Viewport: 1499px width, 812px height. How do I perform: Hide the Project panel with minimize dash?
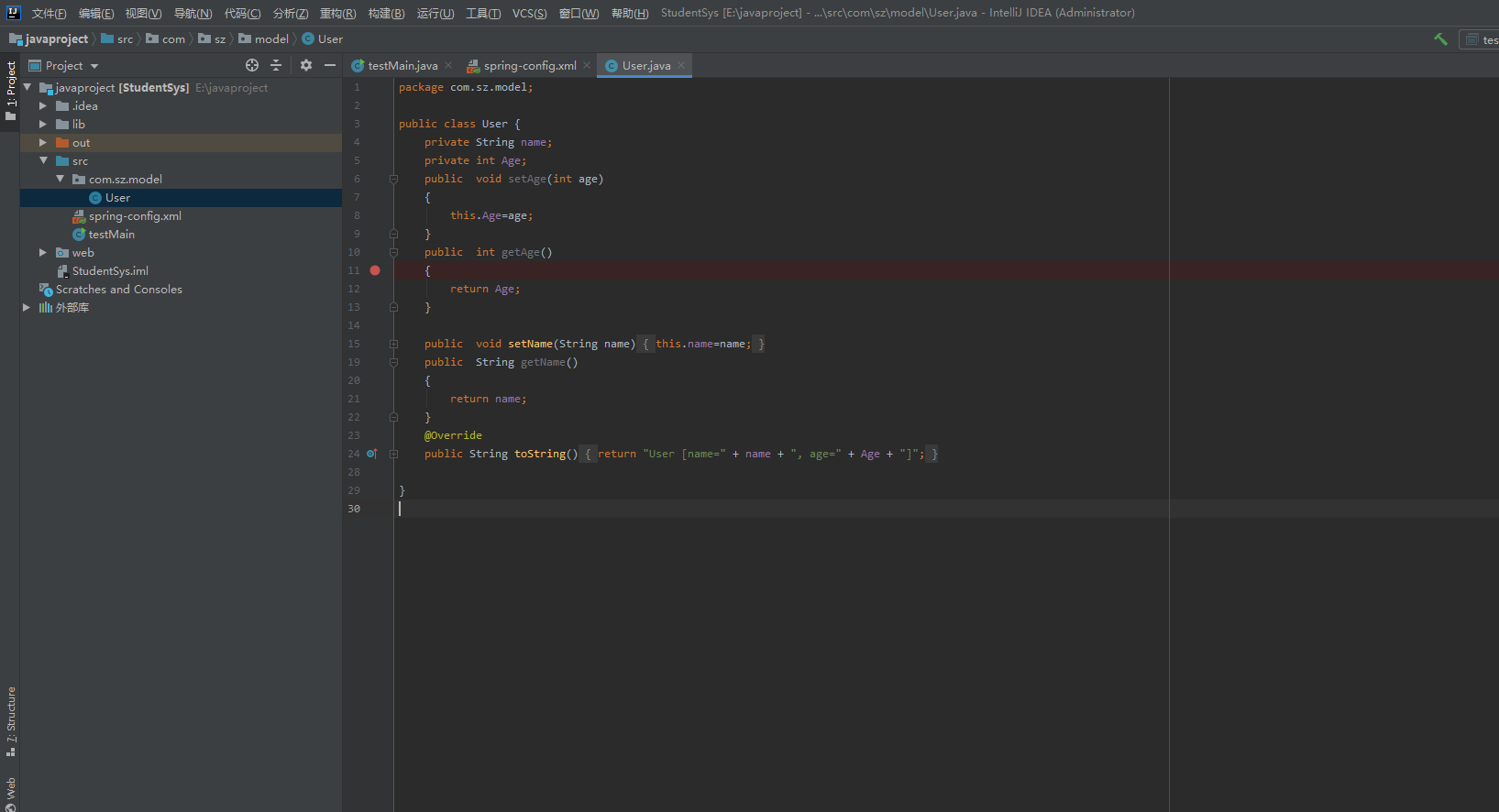pos(330,65)
